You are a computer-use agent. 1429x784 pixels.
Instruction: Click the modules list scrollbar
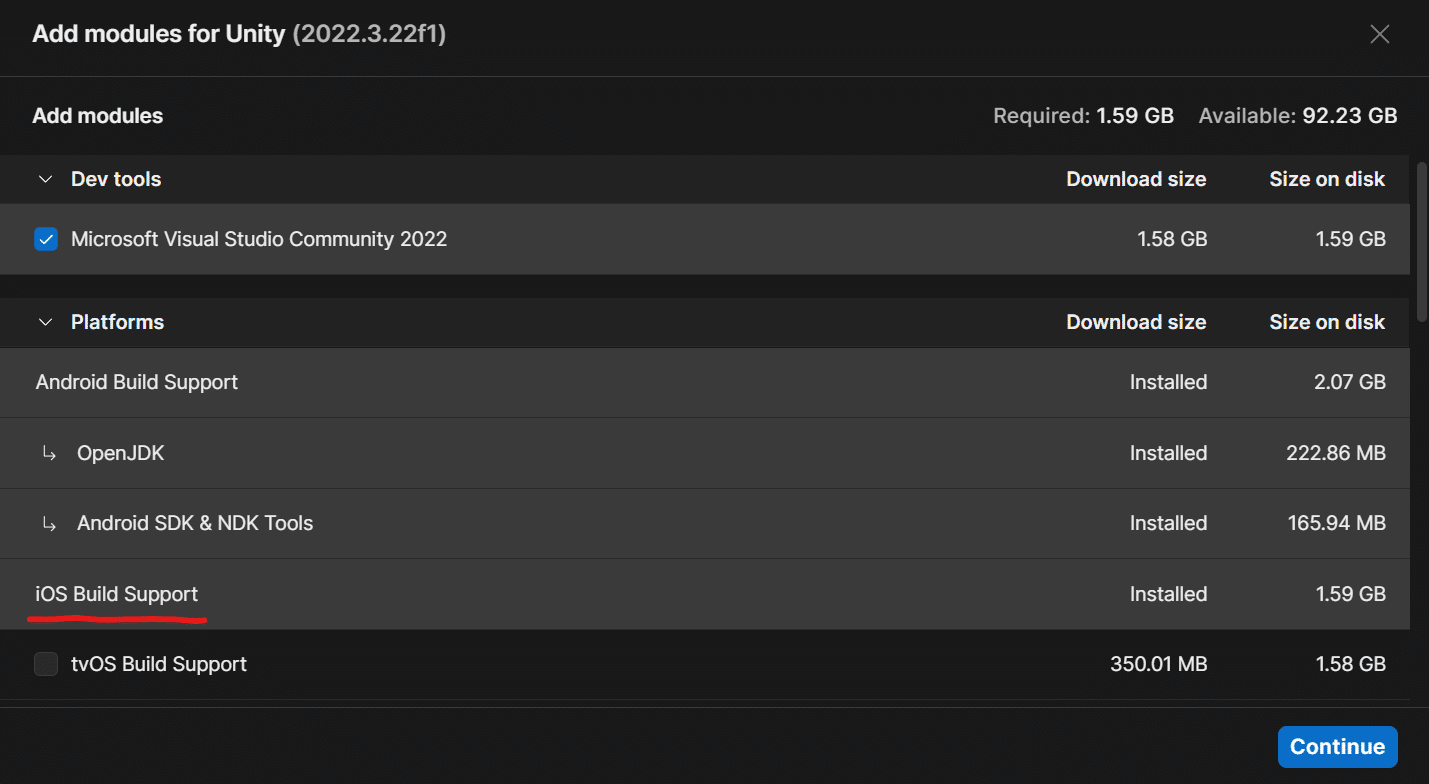pyautogui.click(x=1422, y=241)
